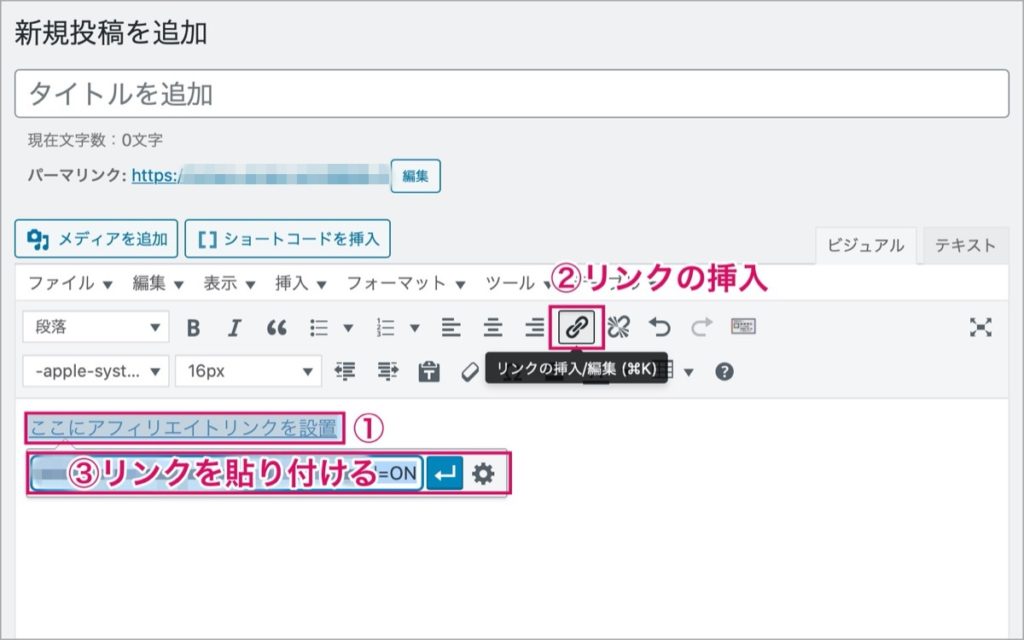Image resolution: width=1024 pixels, height=640 pixels.
Task: Open the 段落 paragraph format dropdown
Action: point(96,327)
